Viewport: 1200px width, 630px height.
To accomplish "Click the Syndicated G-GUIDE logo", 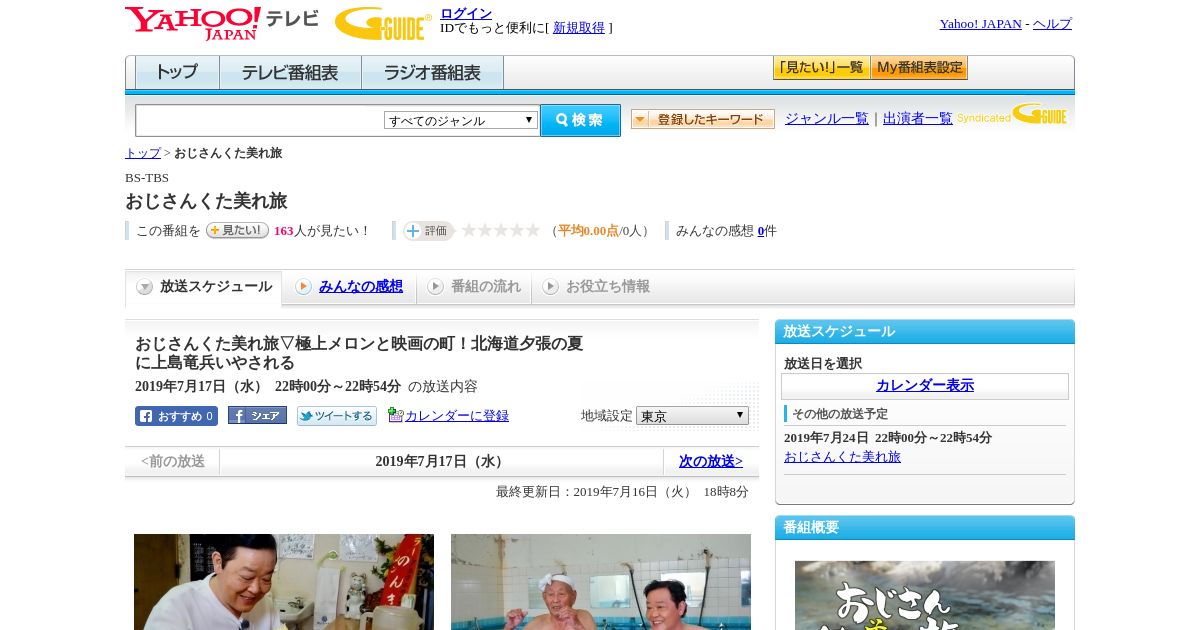I will (x=1012, y=115).
